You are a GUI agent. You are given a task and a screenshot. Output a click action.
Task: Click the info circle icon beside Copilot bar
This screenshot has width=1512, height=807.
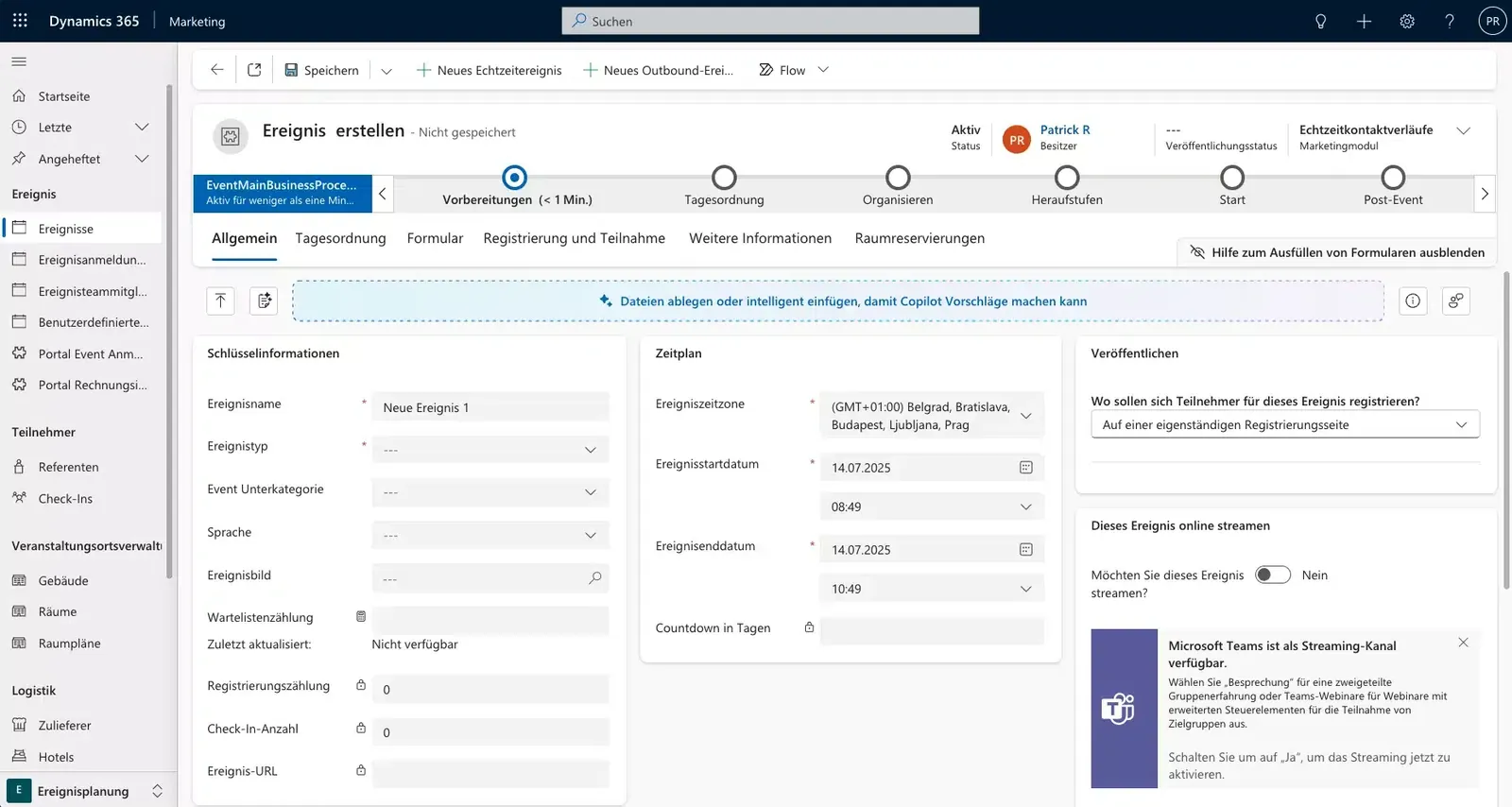pos(1413,300)
